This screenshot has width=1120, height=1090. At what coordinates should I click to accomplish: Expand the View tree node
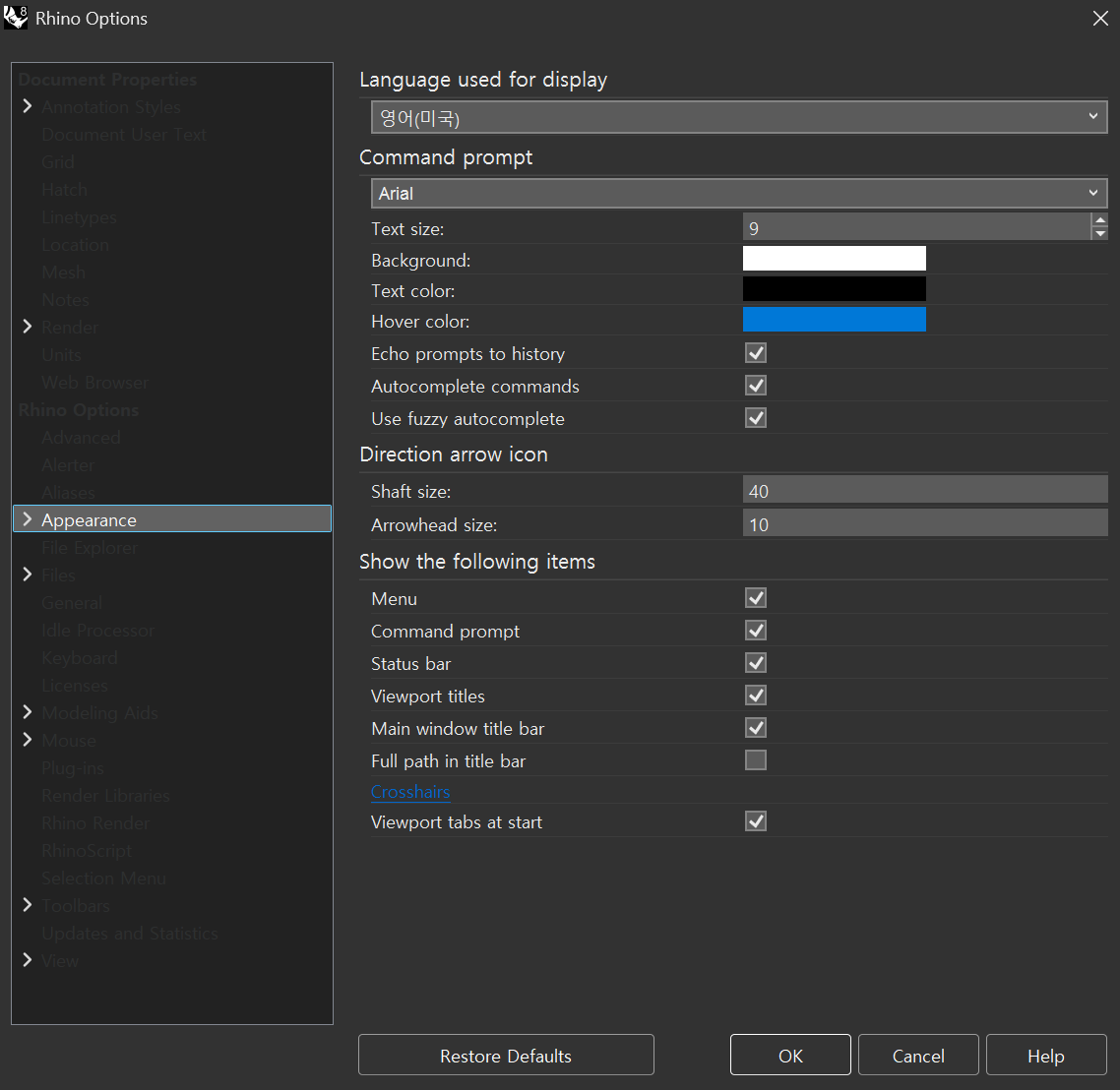[x=28, y=959]
